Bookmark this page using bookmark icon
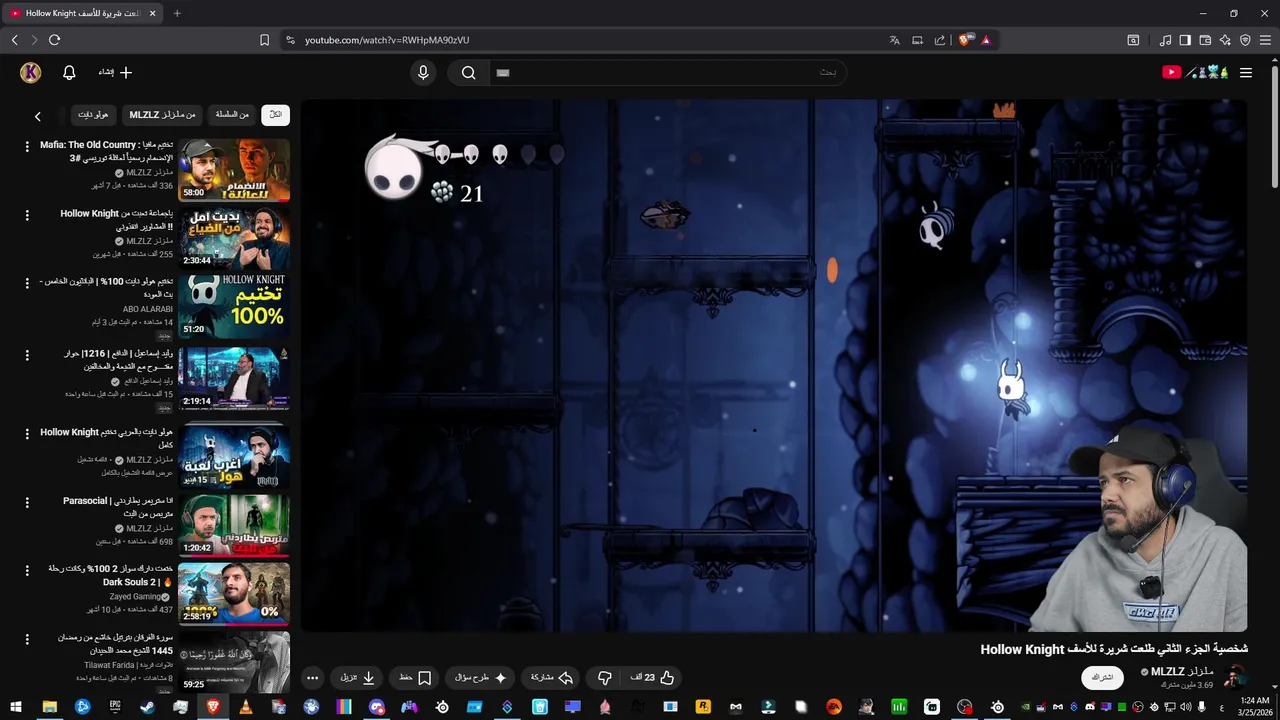The width and height of the screenshot is (1280, 720). point(264,40)
